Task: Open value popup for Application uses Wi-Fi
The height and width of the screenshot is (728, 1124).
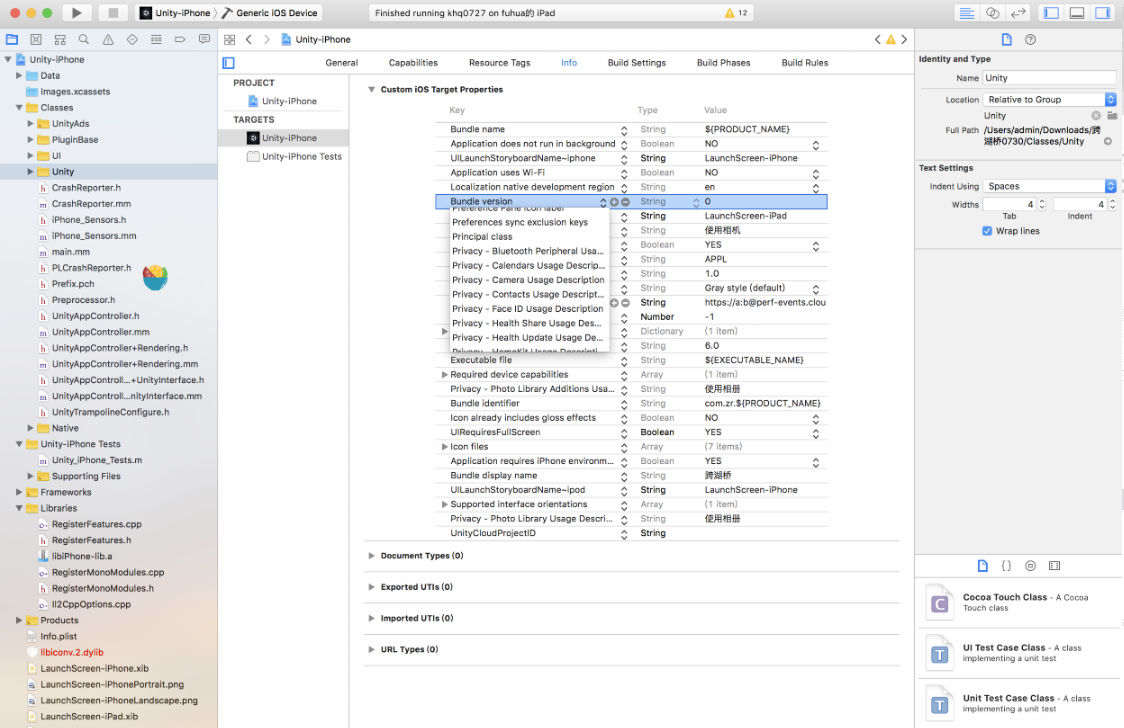Action: [816, 173]
